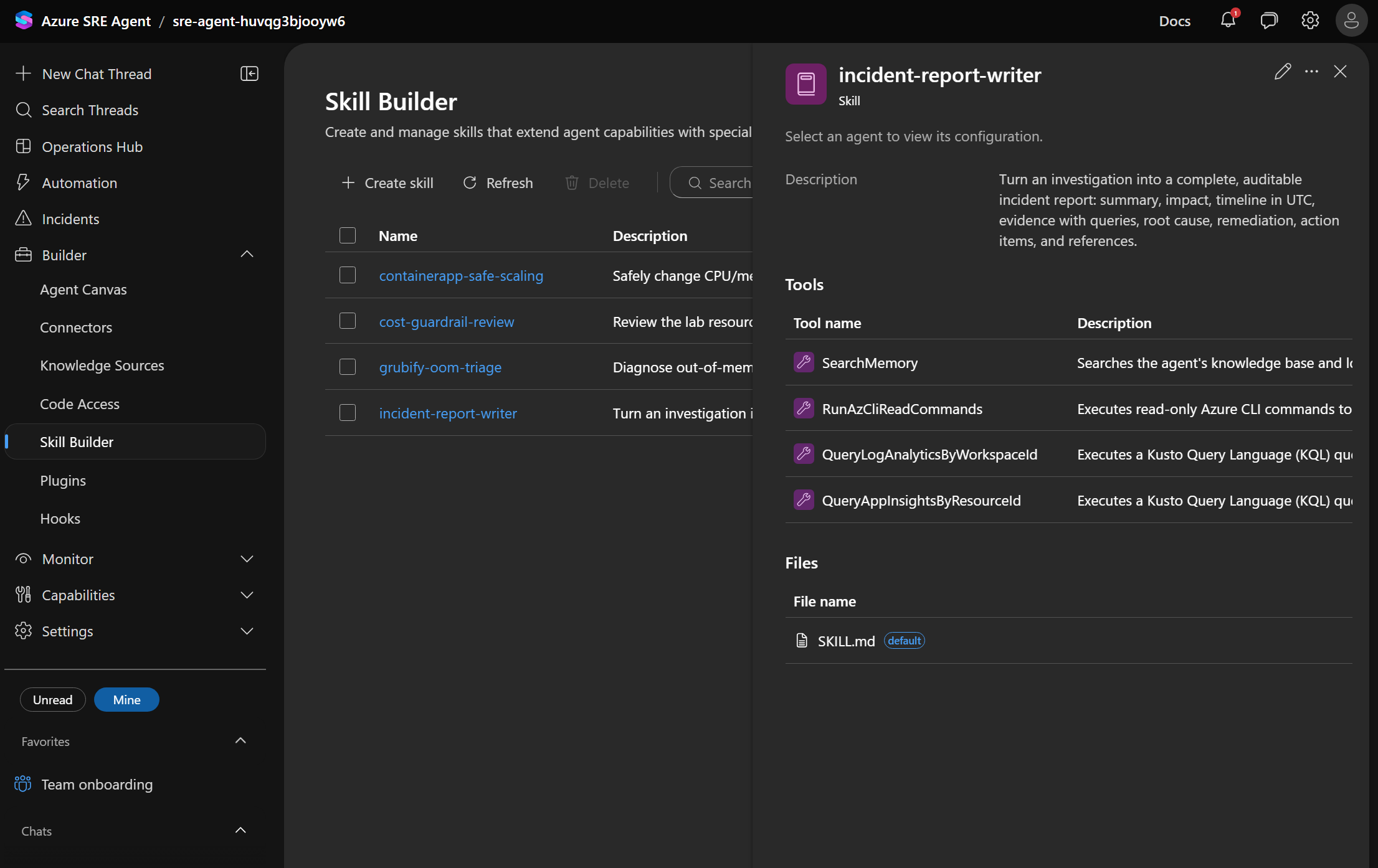This screenshot has width=1378, height=868.
Task: Collapse the sidebar panel icon
Action: [x=249, y=73]
